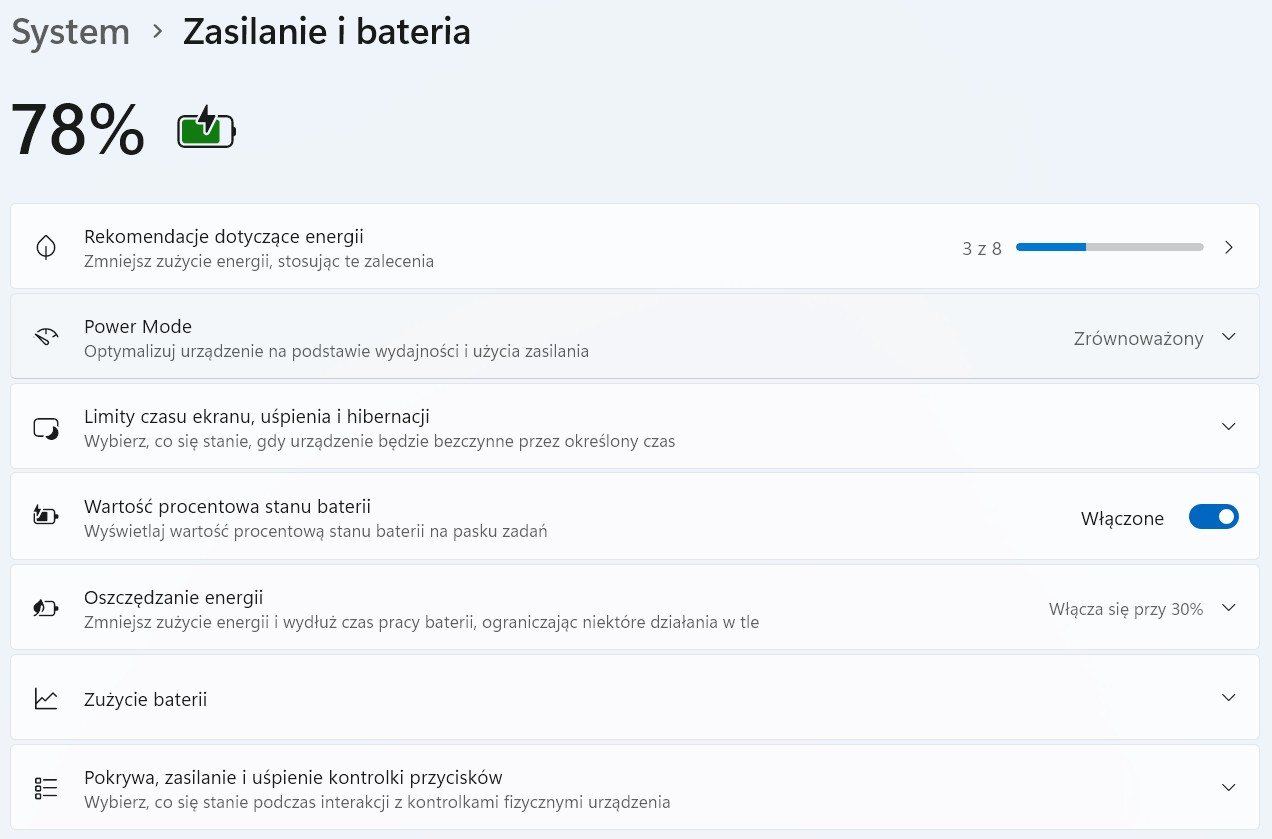Click 'Optymalizuj urządzenie na podstawie wydajności' description

[x=336, y=351]
